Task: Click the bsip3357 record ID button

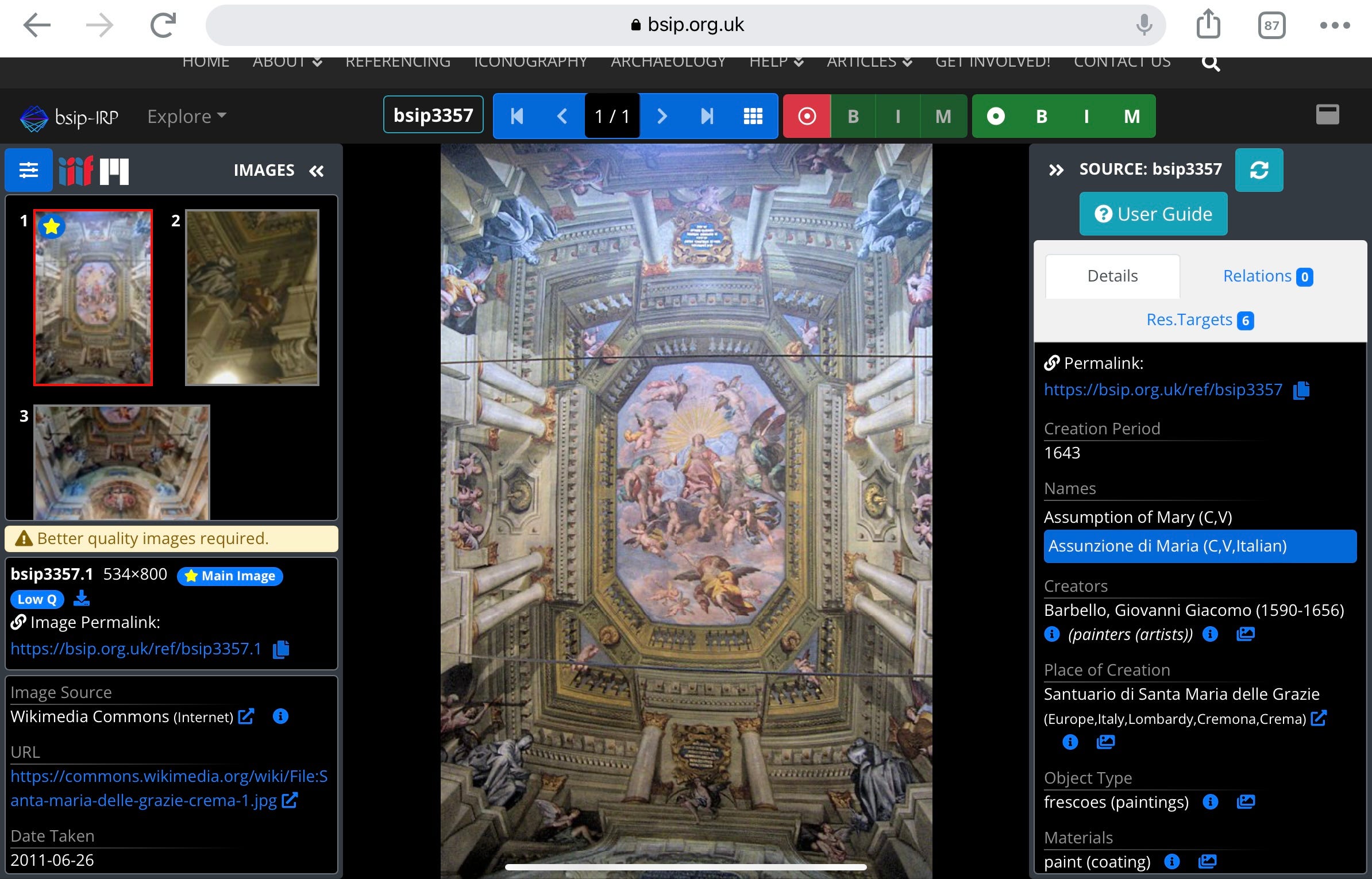Action: [433, 115]
